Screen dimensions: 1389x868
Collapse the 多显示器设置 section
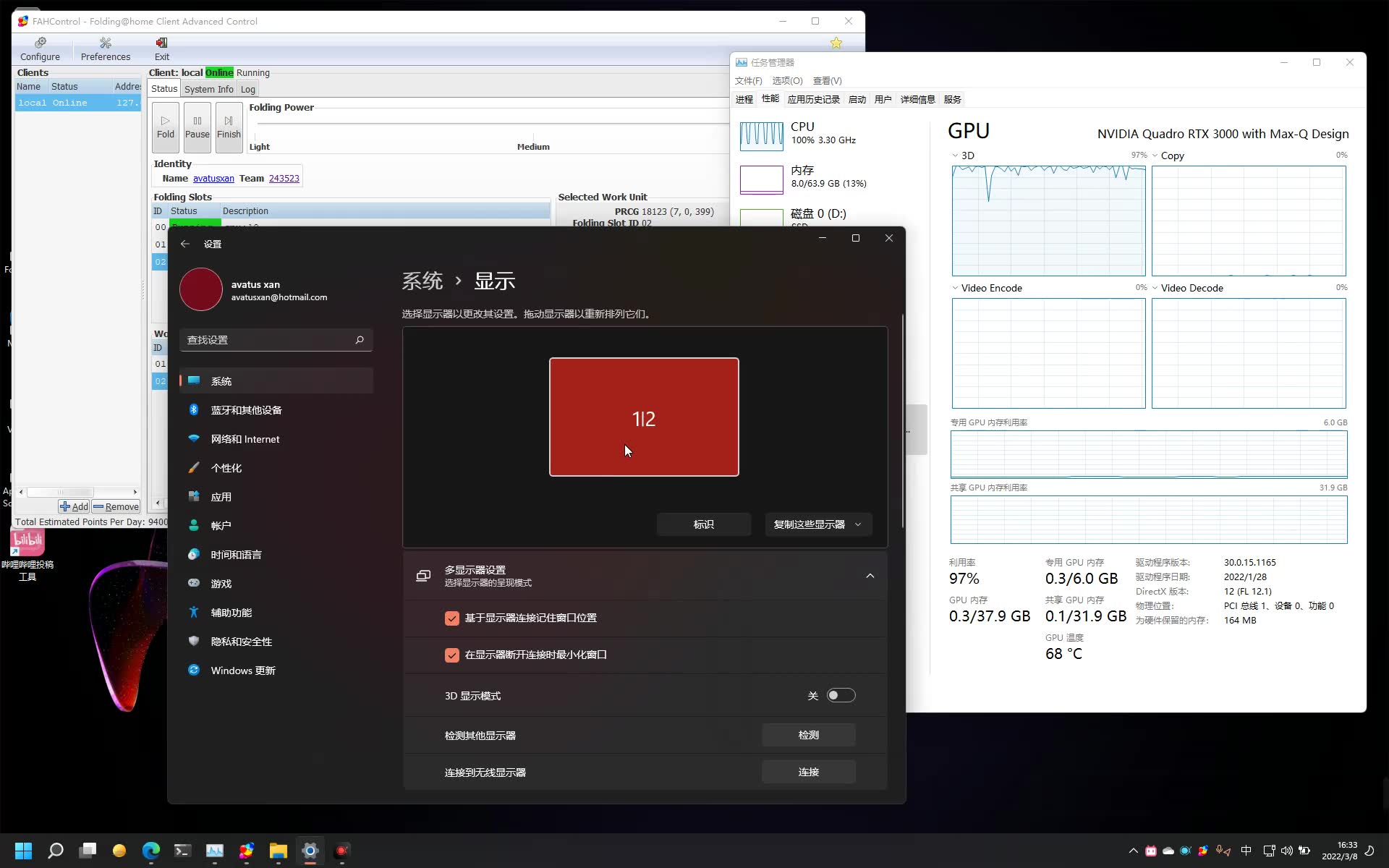870,575
